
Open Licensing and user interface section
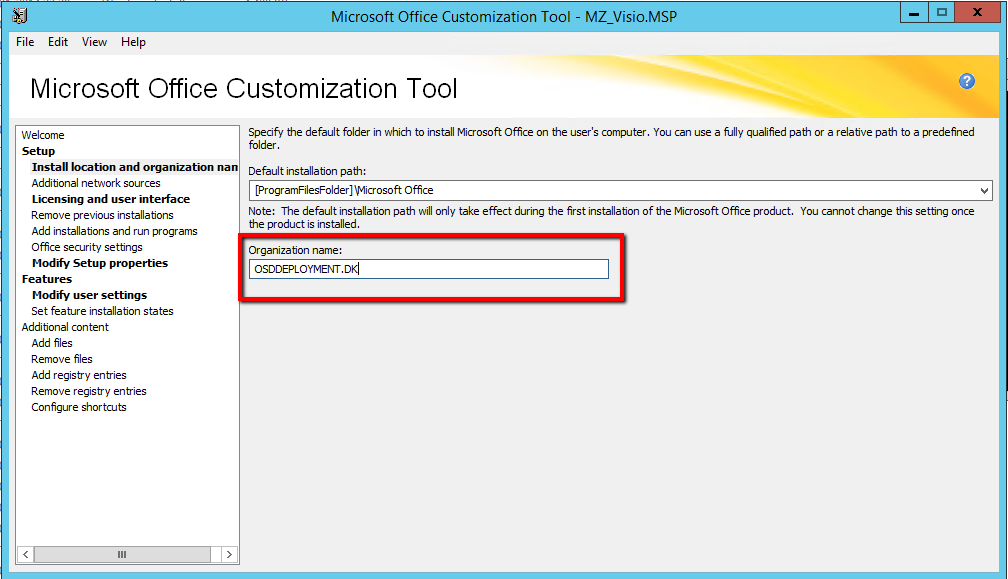click(x=110, y=199)
